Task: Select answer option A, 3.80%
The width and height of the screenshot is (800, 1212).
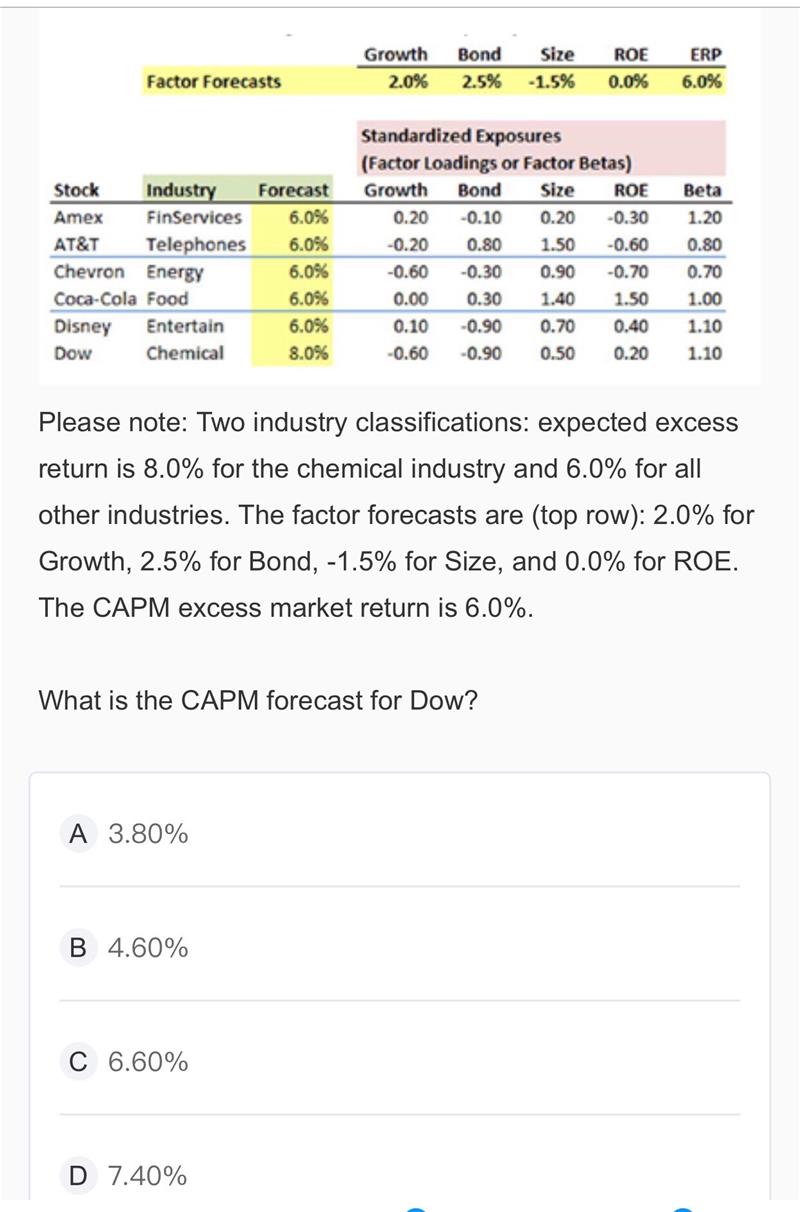Action: (127, 833)
